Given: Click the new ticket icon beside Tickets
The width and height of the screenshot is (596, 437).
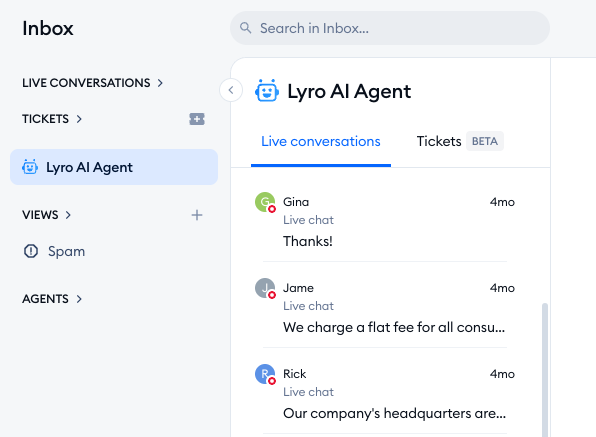Looking at the screenshot, I should point(197,119).
